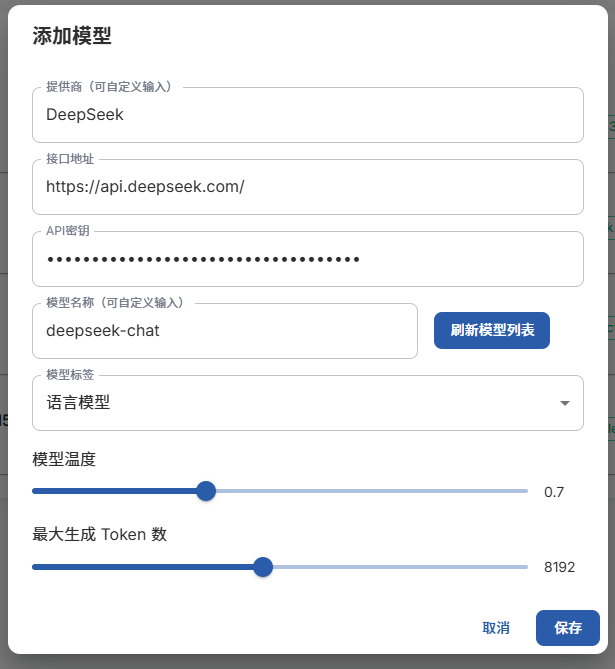Click 保存 to save the model
Viewport: 615px width, 669px height.
coord(568,628)
